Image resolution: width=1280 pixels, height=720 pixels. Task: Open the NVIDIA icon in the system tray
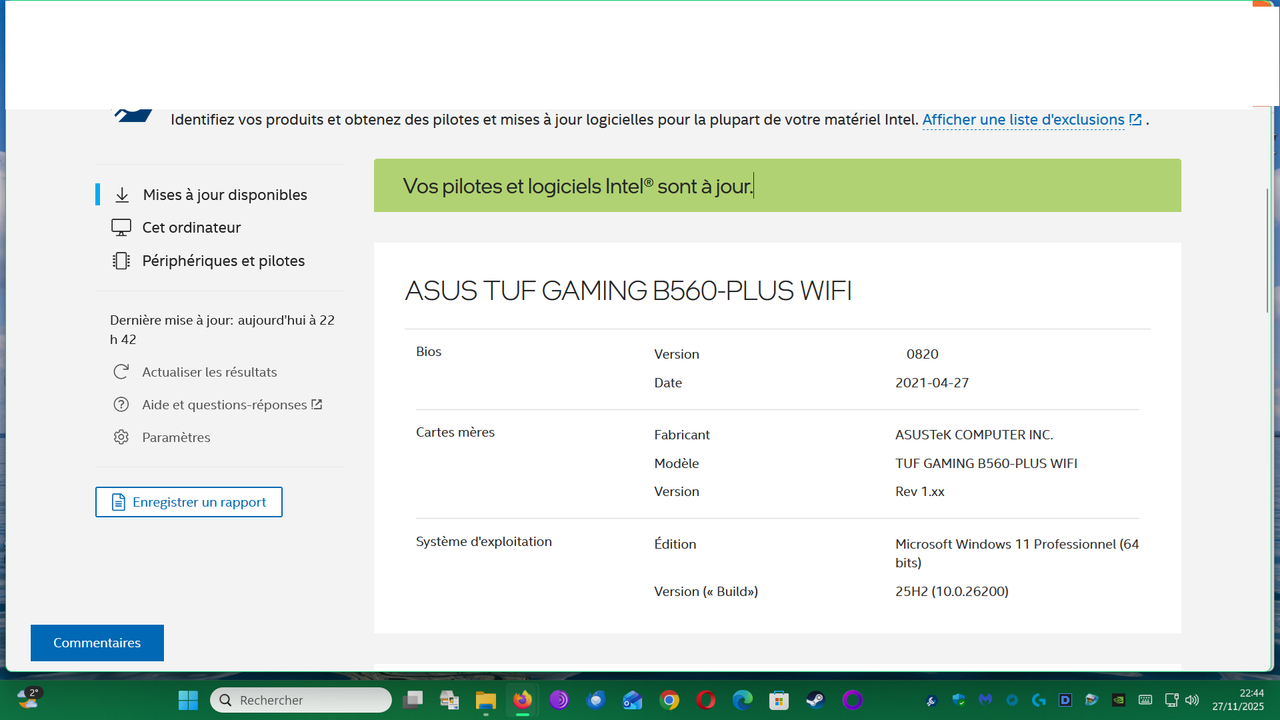pyautogui.click(x=1119, y=700)
